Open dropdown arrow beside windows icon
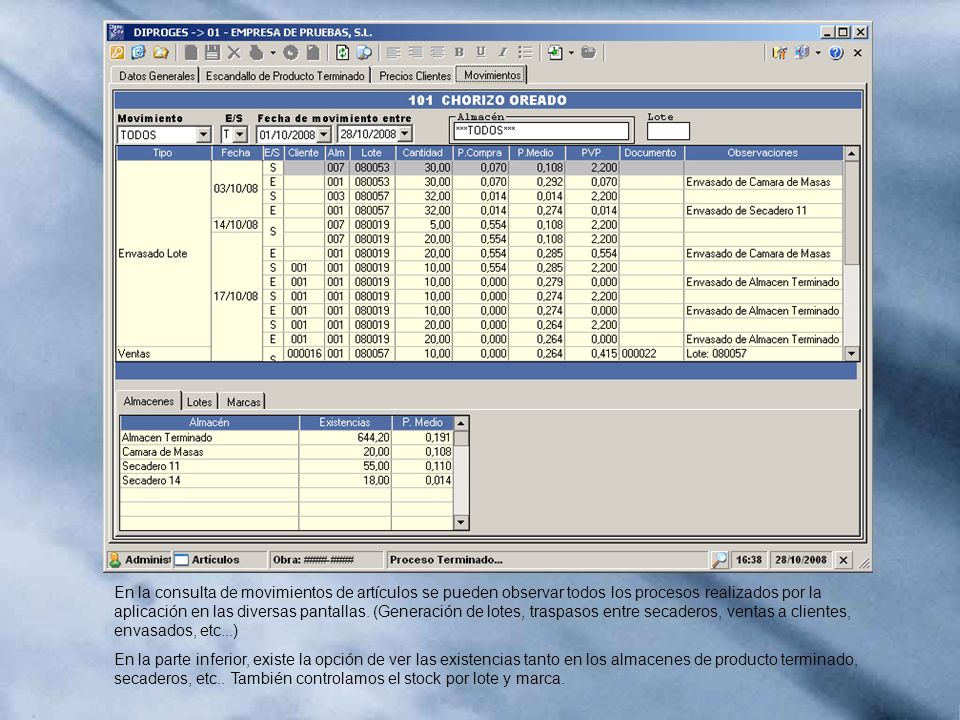Viewport: 960px width, 720px height. tap(819, 53)
